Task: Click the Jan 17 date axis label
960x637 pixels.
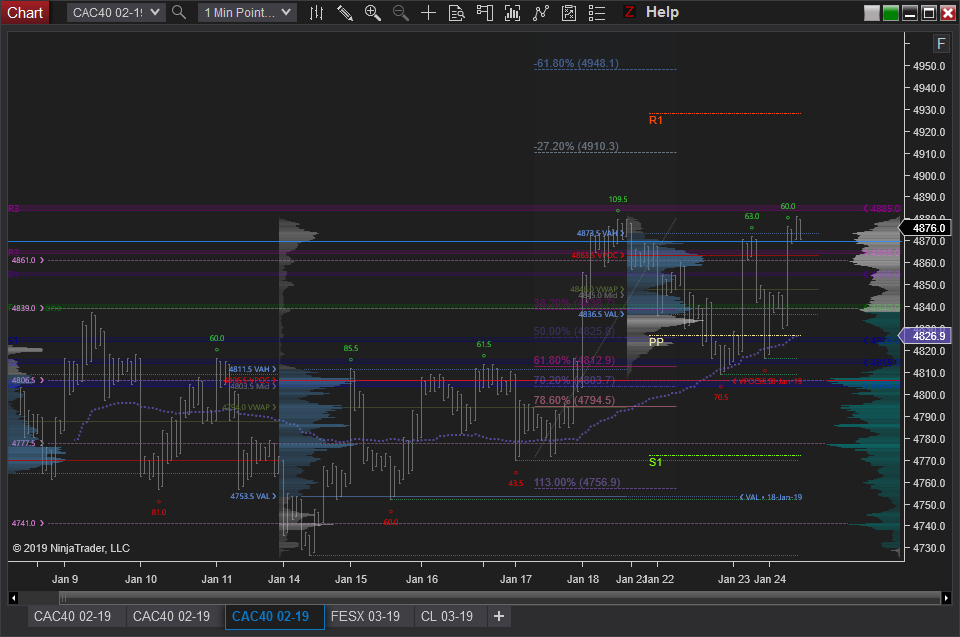Action: [x=516, y=579]
